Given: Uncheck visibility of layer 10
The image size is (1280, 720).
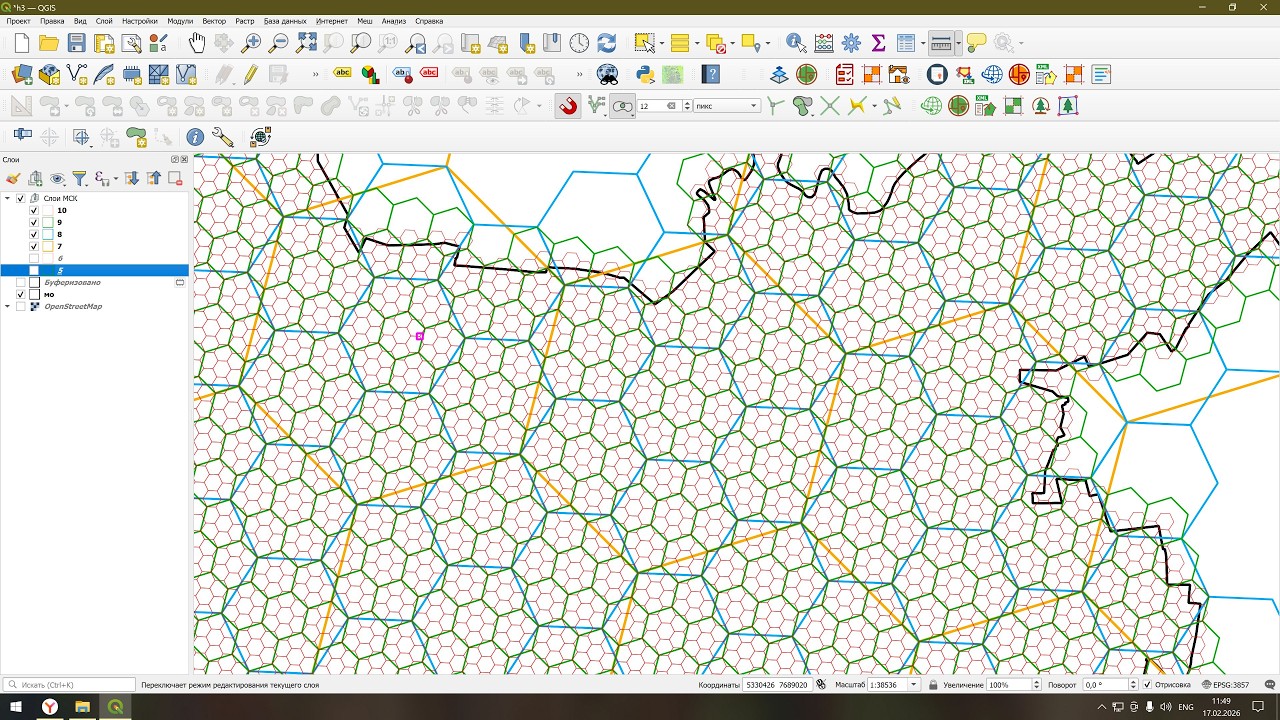Looking at the screenshot, I should pyautogui.click(x=34, y=210).
